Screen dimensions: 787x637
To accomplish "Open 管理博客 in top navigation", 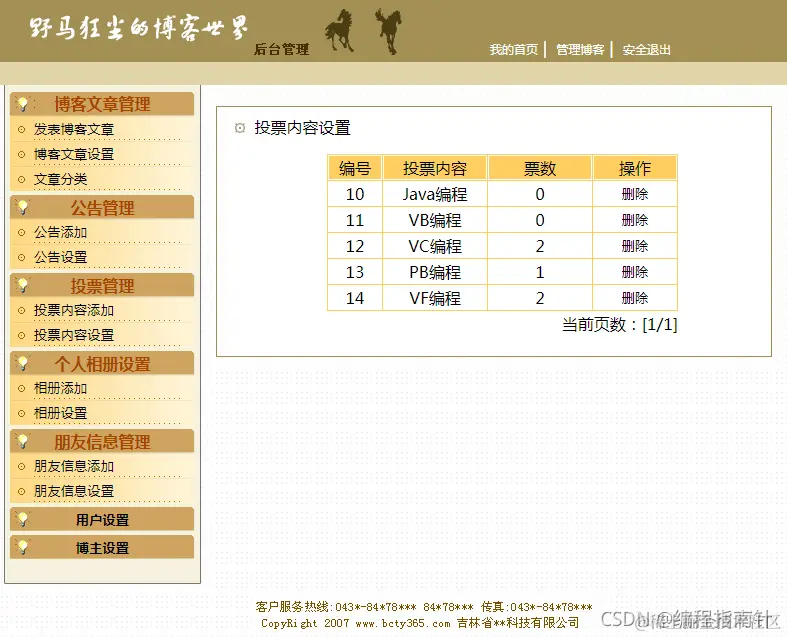I will tap(580, 50).
